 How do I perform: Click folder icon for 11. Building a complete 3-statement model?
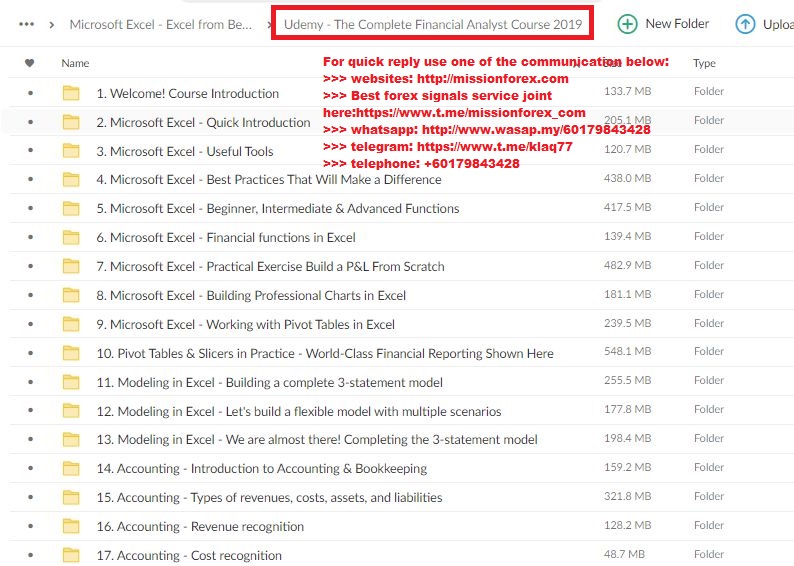pos(71,382)
